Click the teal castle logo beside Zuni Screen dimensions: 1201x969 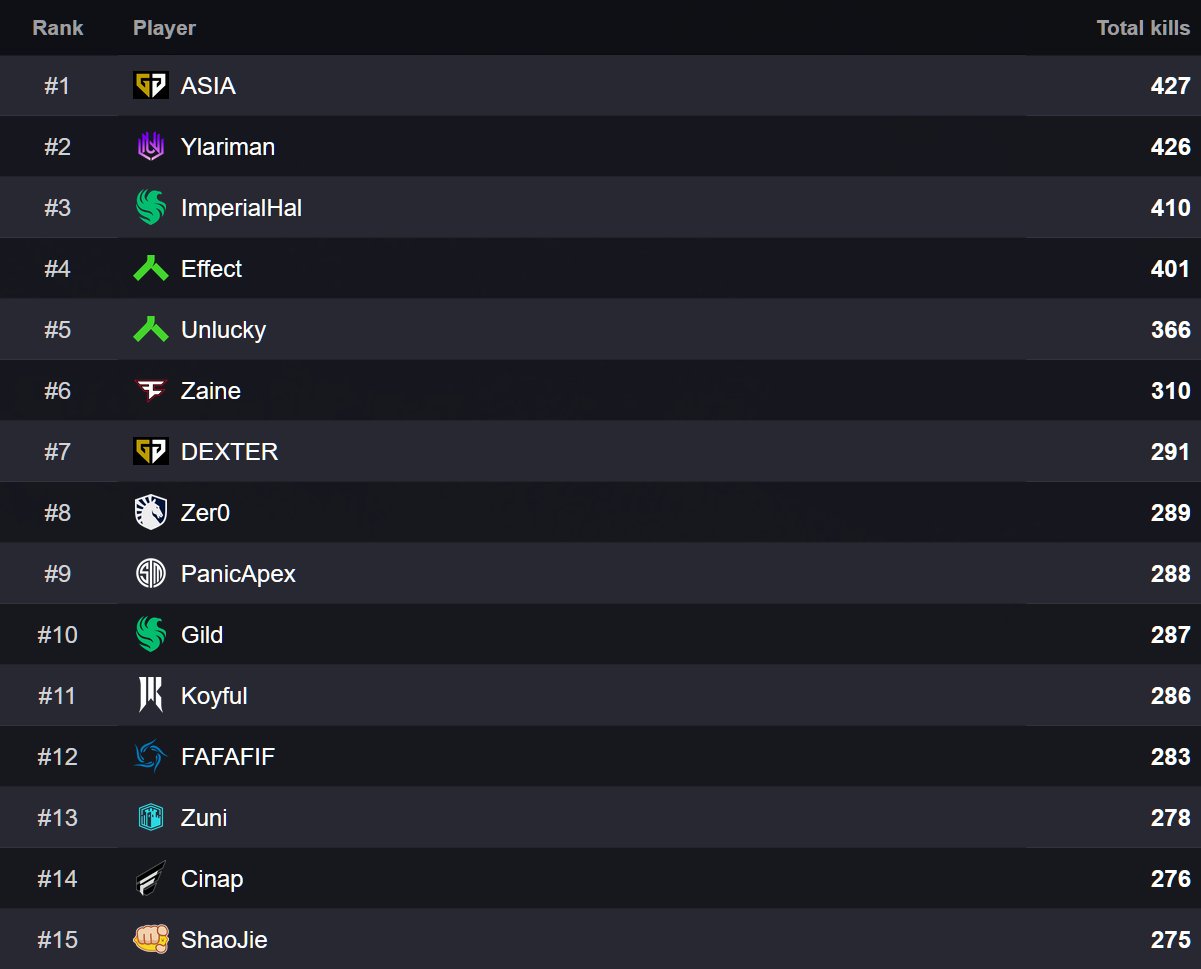click(151, 818)
